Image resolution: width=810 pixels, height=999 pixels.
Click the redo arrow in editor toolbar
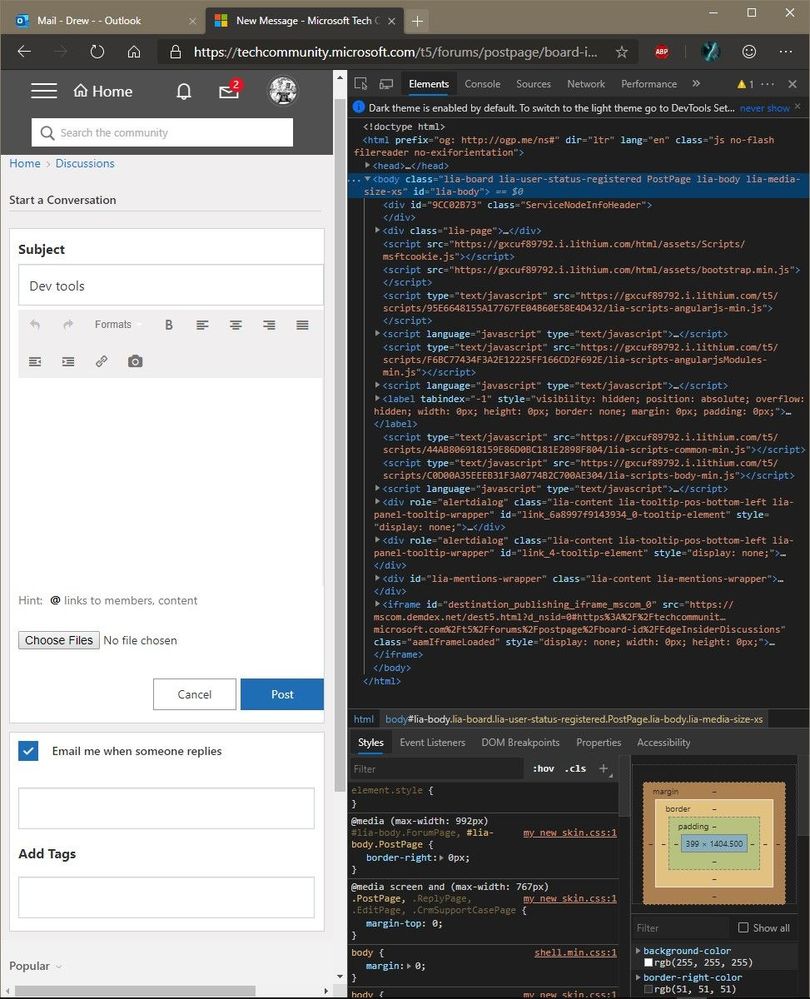[68, 325]
